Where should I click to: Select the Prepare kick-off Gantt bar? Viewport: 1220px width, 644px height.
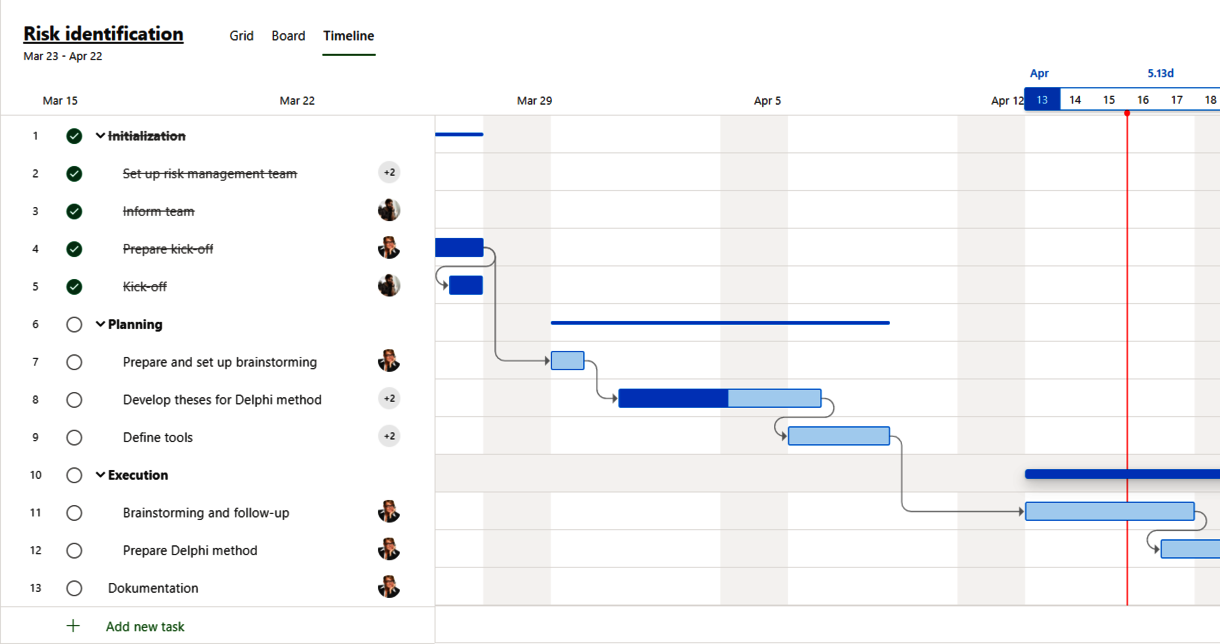(x=460, y=247)
